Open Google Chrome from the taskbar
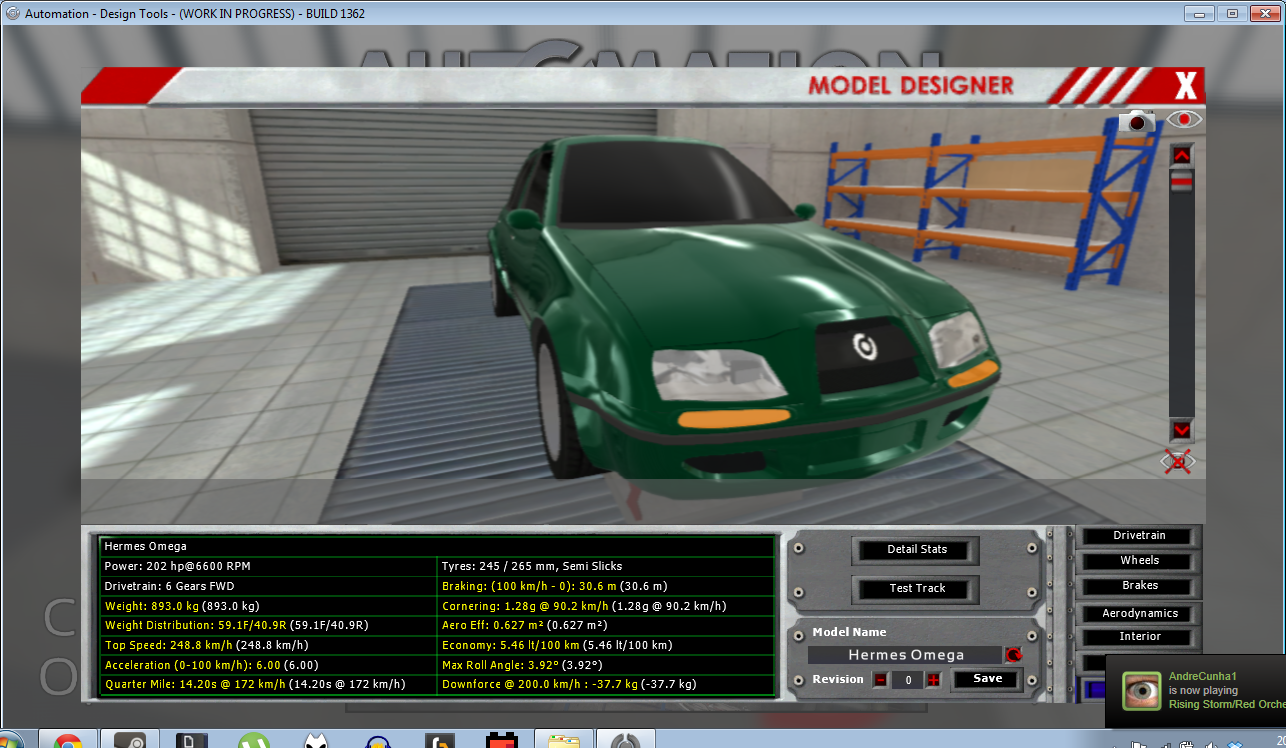The height and width of the screenshot is (748, 1286). coord(68,741)
